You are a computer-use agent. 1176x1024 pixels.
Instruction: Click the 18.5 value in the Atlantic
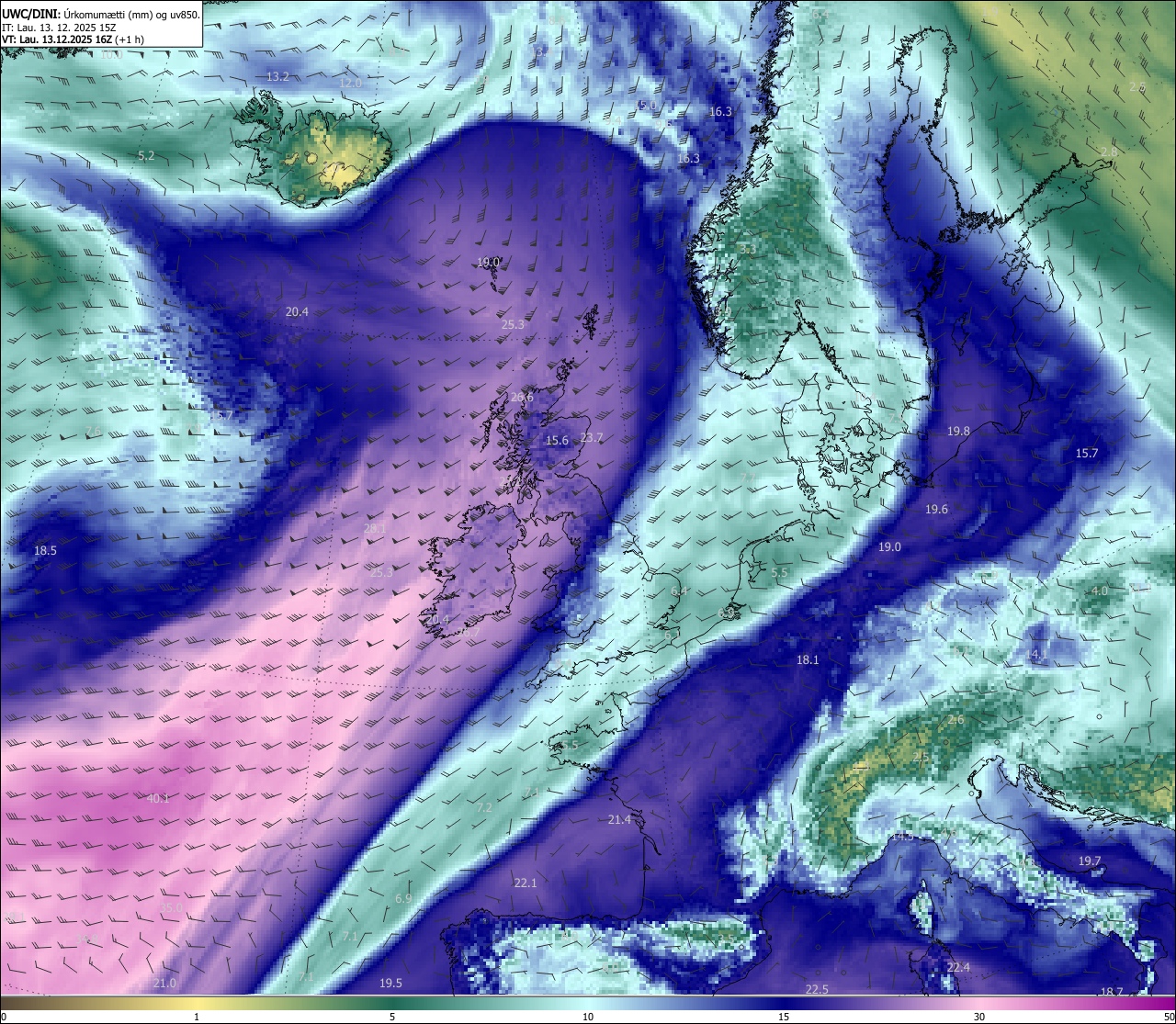coord(45,550)
